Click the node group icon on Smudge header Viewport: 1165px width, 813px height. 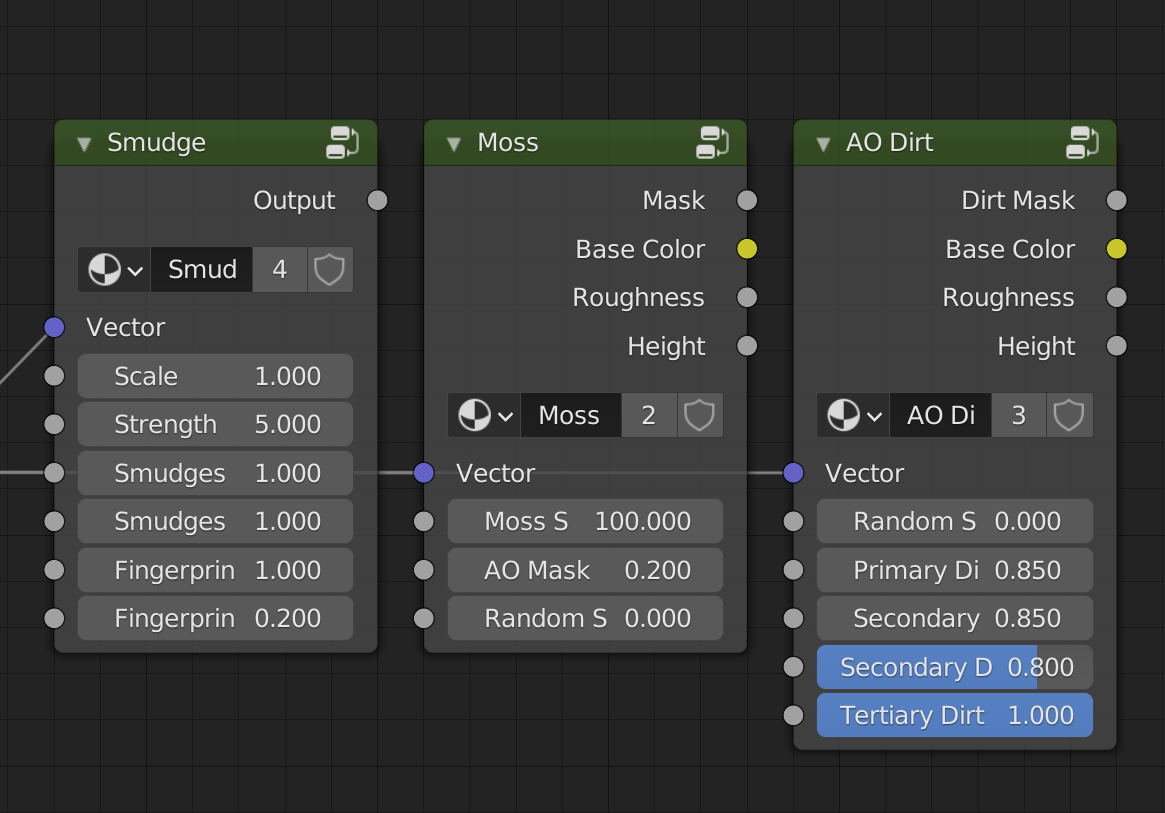point(343,142)
